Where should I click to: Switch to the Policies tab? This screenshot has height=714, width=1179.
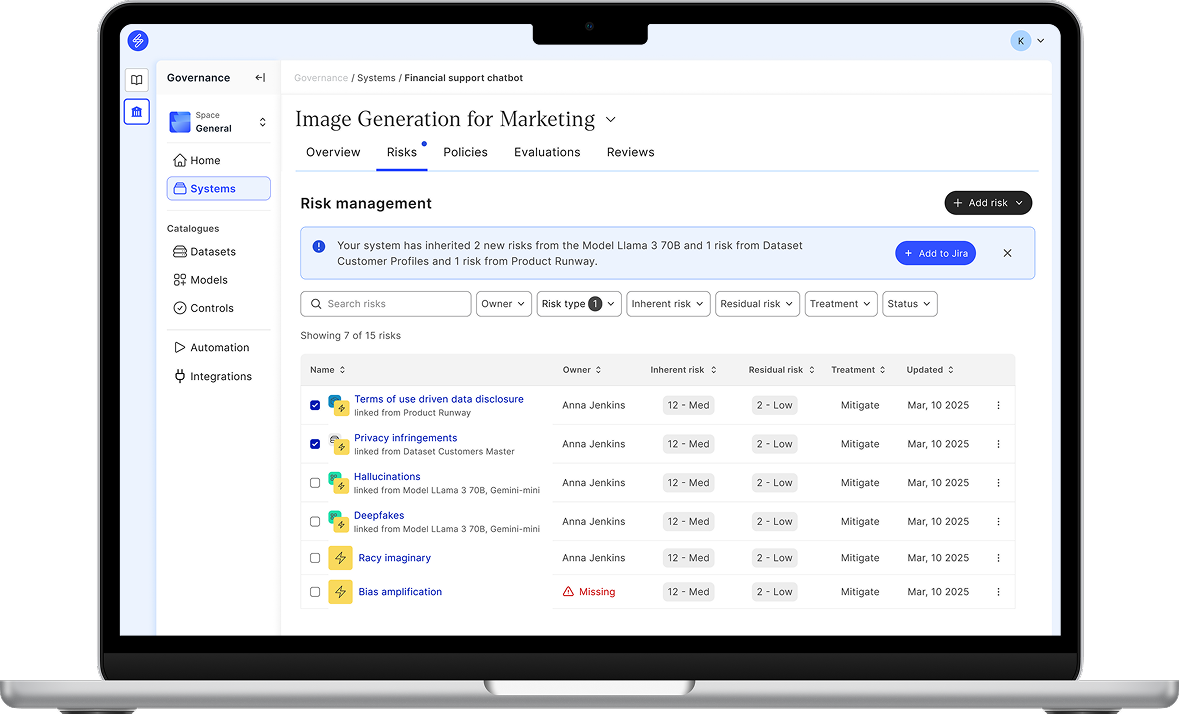pyautogui.click(x=465, y=152)
